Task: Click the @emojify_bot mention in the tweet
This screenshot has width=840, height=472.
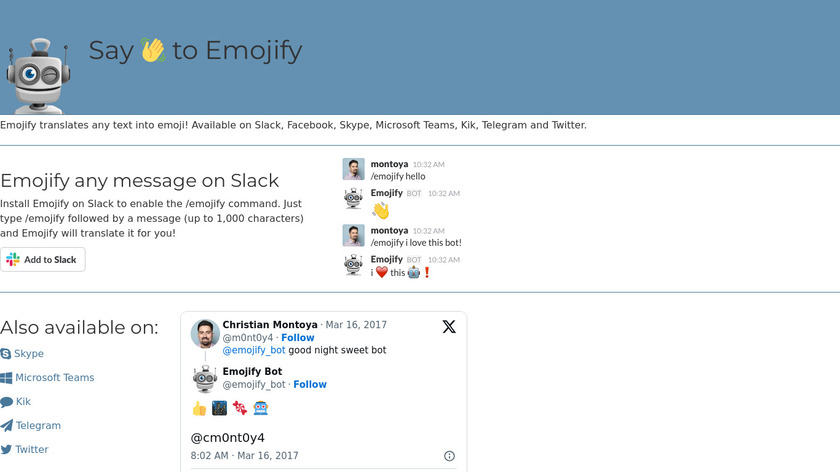Action: click(x=254, y=351)
